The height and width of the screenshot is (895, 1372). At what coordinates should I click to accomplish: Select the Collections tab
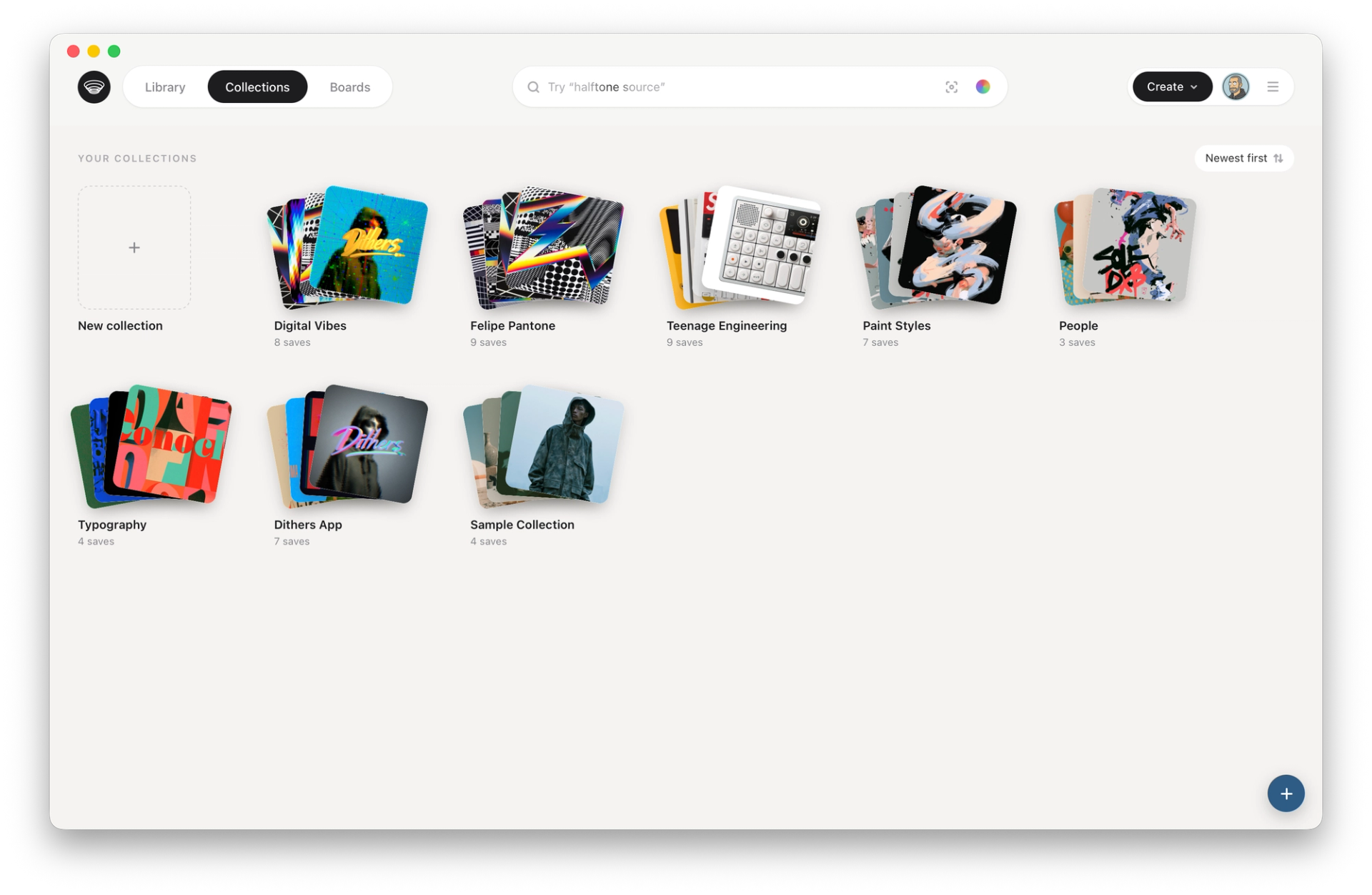point(257,86)
